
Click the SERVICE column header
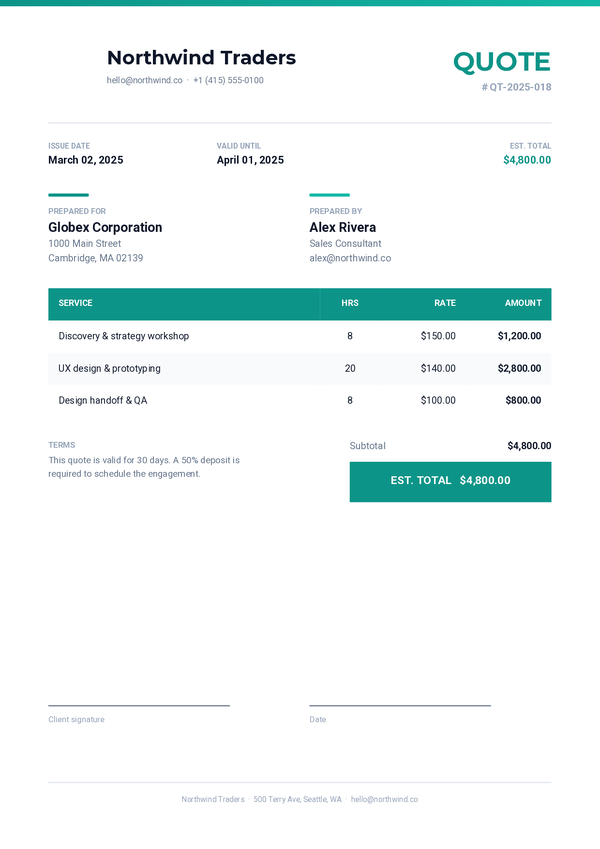(75, 303)
